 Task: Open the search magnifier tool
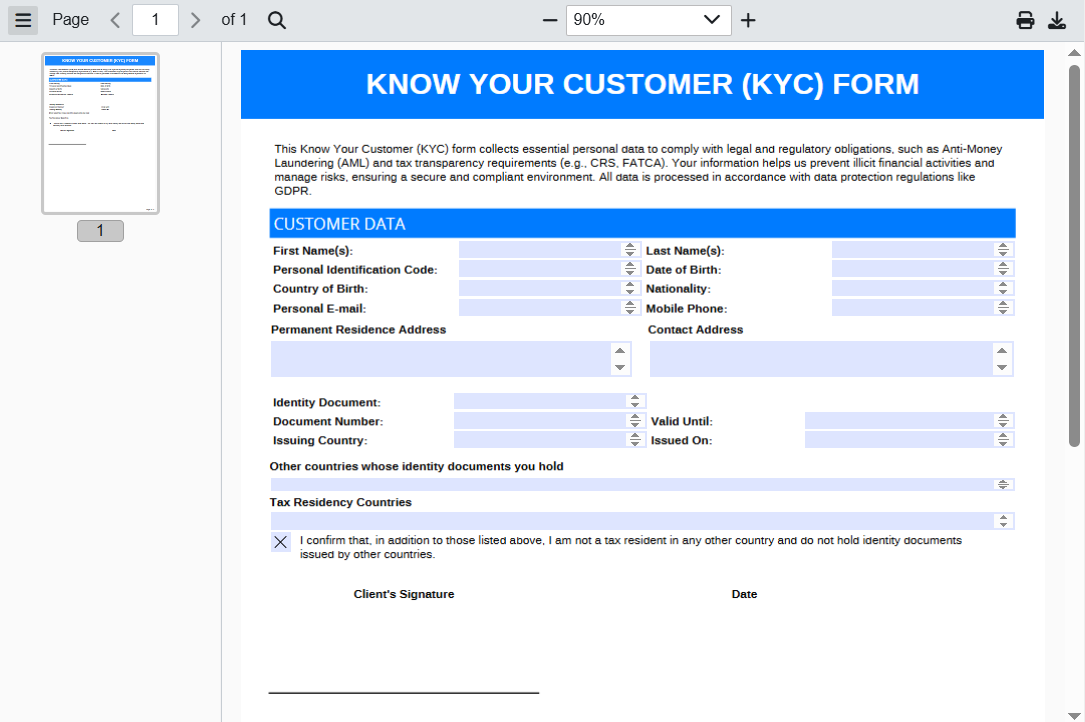[277, 20]
